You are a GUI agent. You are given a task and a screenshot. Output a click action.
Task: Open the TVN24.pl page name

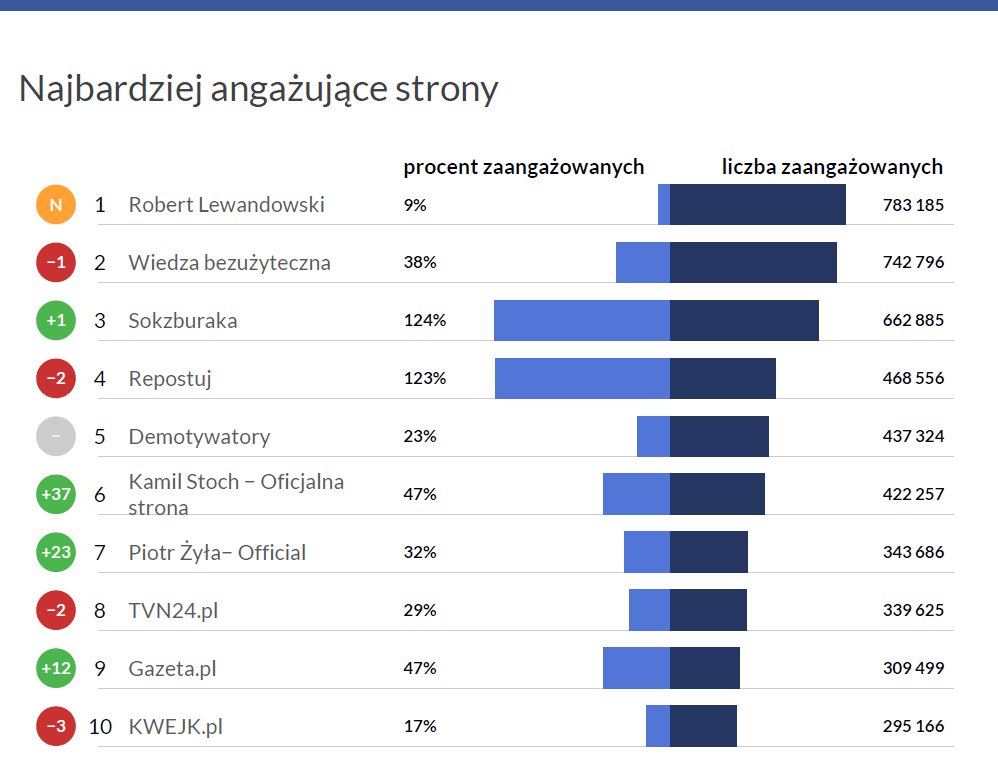point(173,610)
